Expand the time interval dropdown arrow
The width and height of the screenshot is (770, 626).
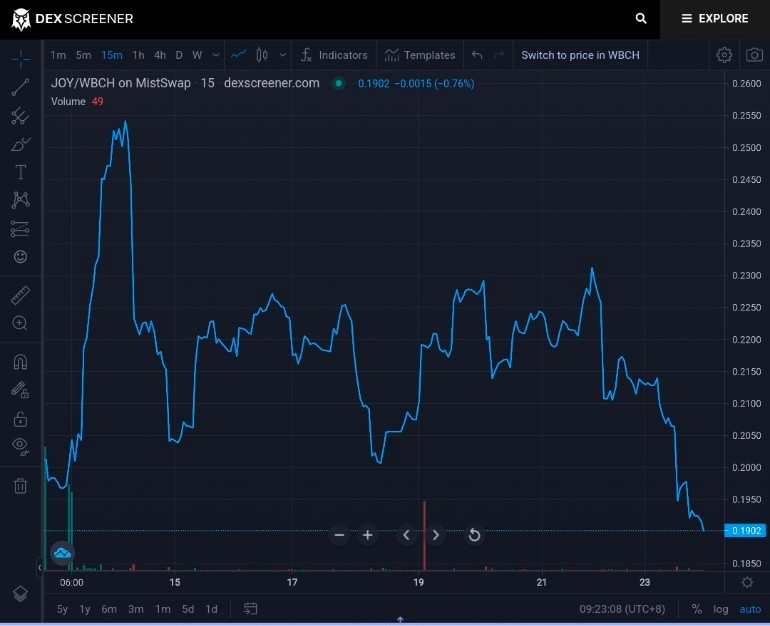[x=216, y=55]
